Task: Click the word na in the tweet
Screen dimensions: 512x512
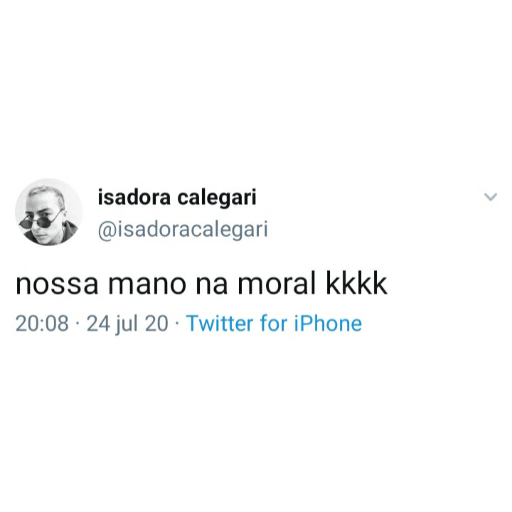Action: coord(211,287)
